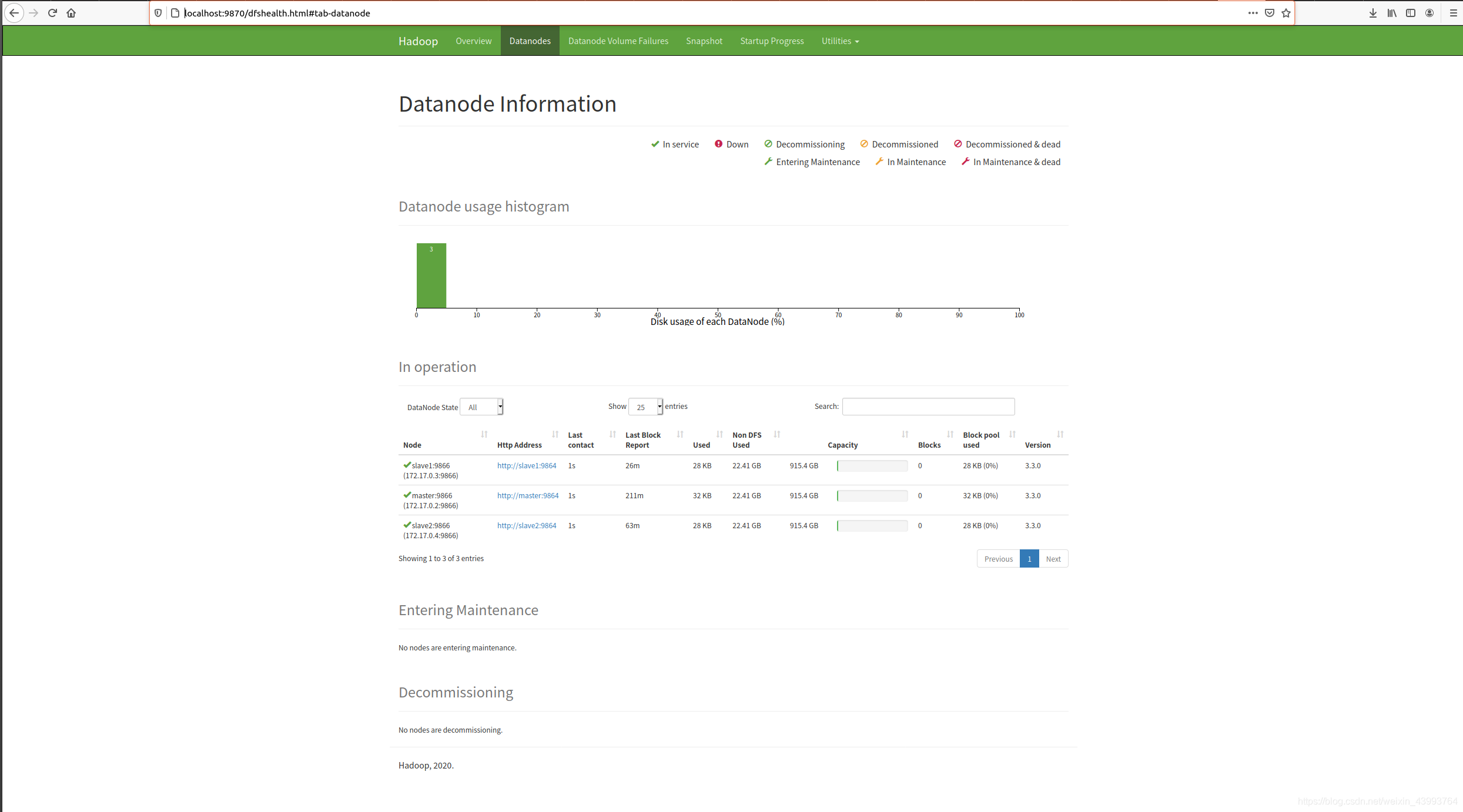The height and width of the screenshot is (812, 1463).
Task: Click the sort icon next to Version
Action: 1060,434
